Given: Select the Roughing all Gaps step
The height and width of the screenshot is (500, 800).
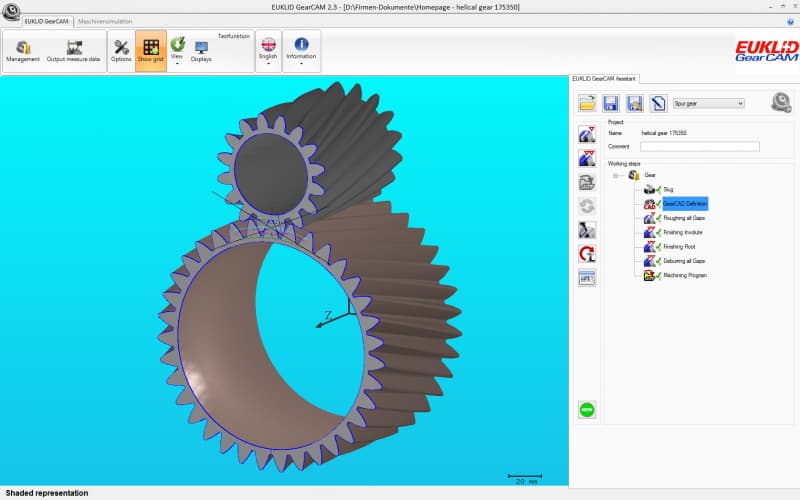Looking at the screenshot, I should pos(684,218).
